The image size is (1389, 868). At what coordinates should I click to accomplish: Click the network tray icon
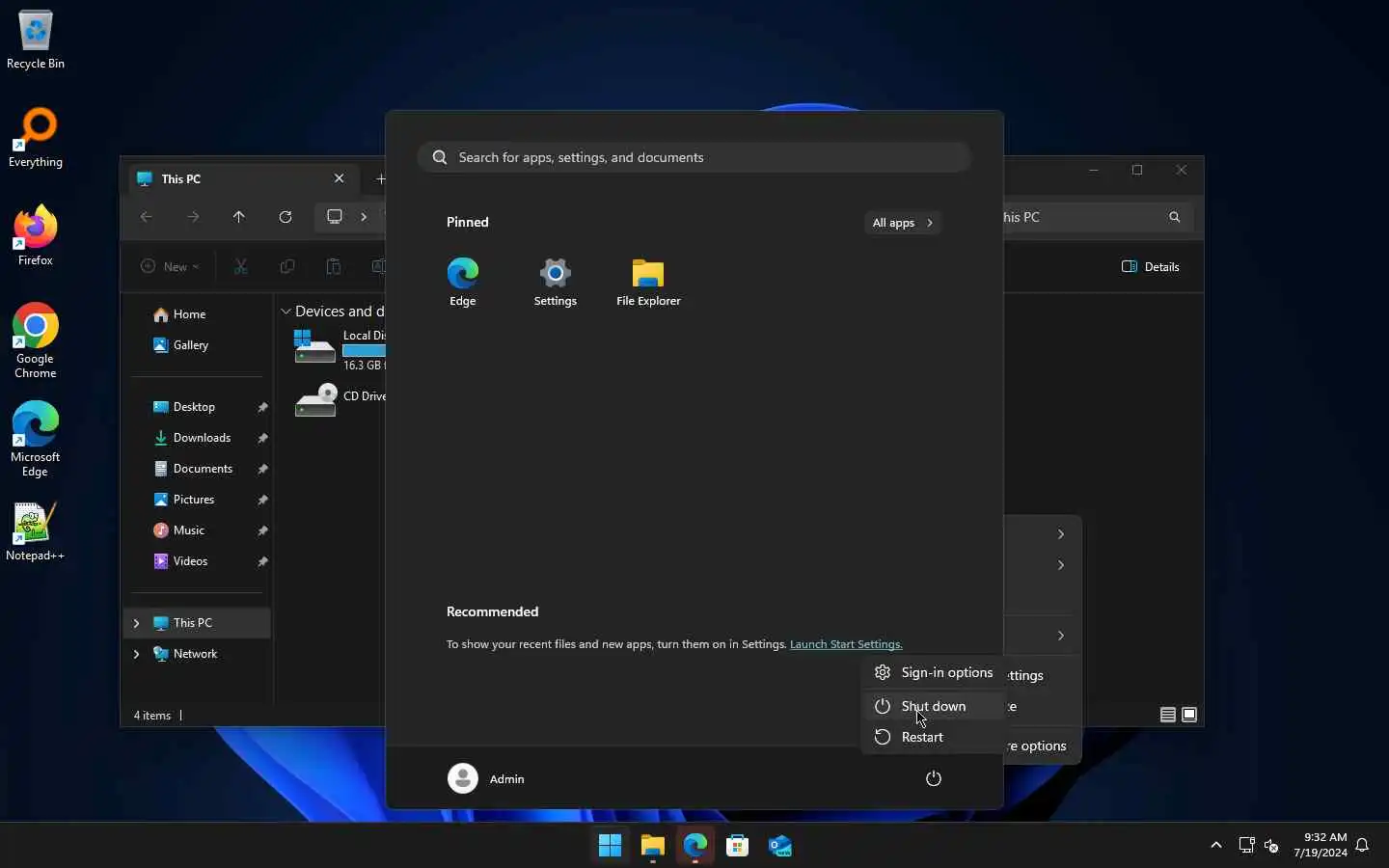1246,846
